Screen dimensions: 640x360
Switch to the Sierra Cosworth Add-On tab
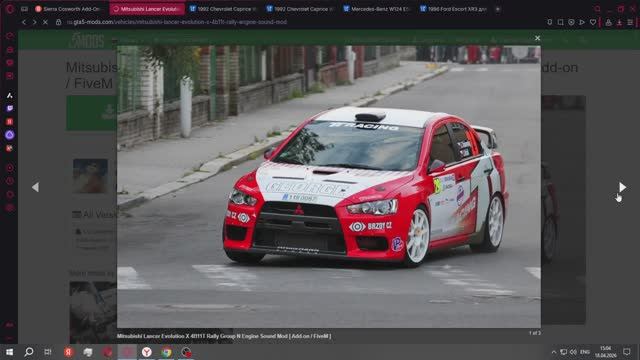tap(69, 9)
